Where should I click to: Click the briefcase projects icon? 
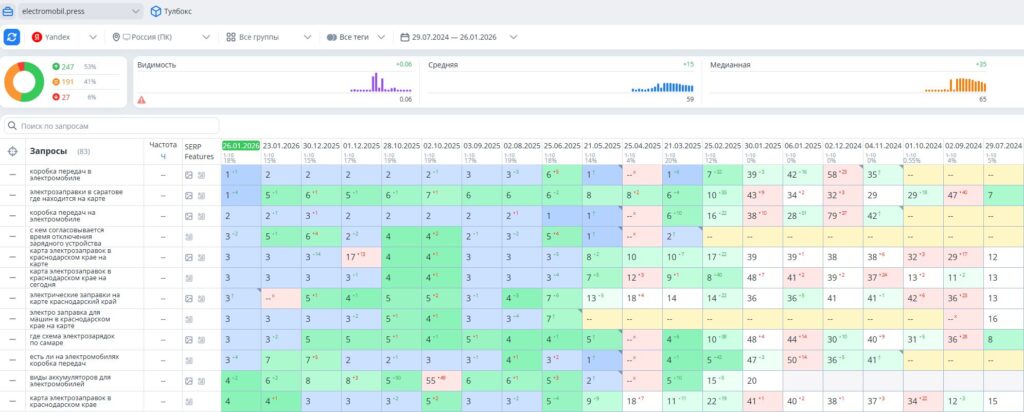pyautogui.click(x=8, y=11)
